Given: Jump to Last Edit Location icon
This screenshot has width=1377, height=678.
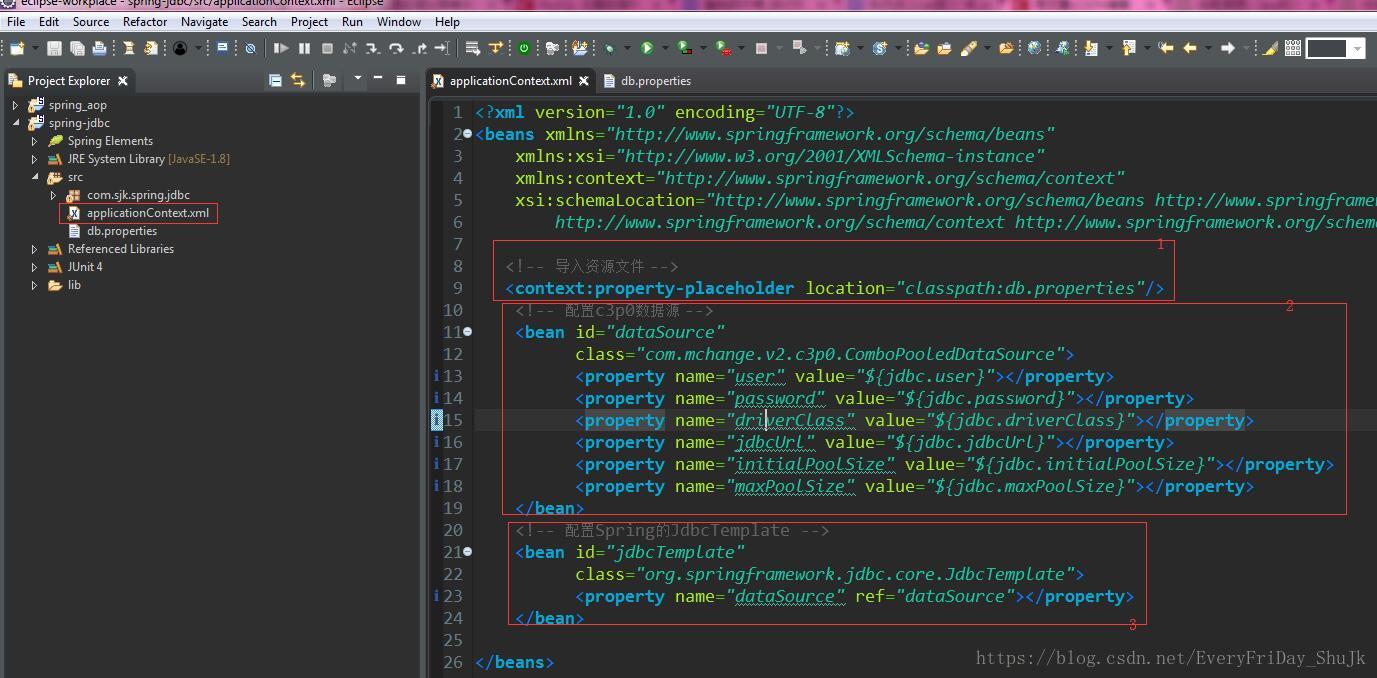Looking at the screenshot, I should point(1165,48).
